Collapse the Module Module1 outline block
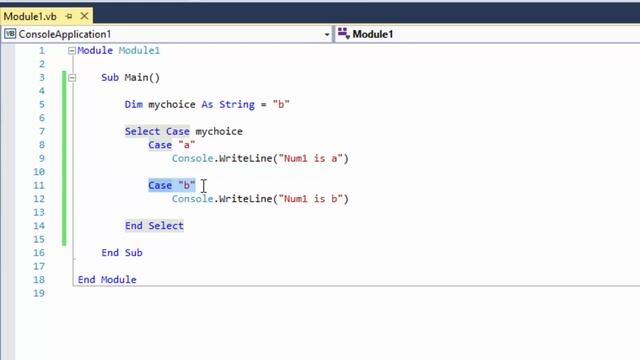Viewport: 640px width, 360px height. (x=72, y=51)
